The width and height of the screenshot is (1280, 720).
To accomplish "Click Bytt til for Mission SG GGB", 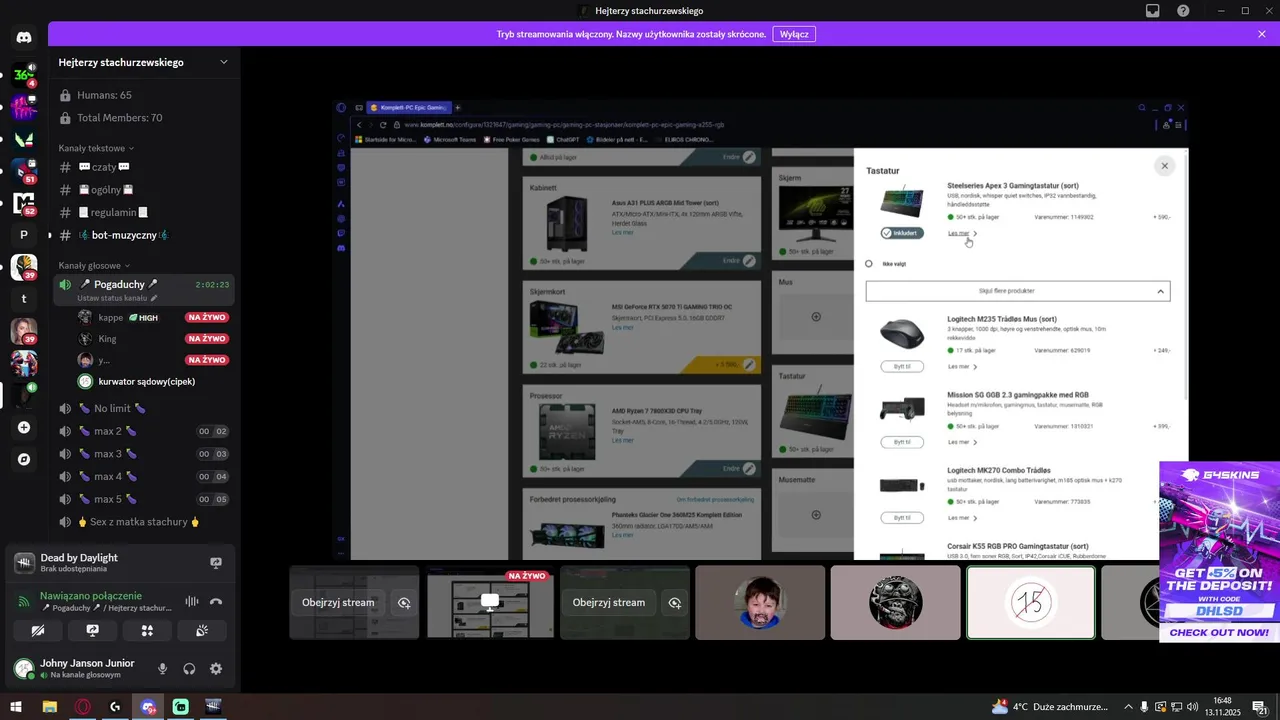I will point(902,441).
